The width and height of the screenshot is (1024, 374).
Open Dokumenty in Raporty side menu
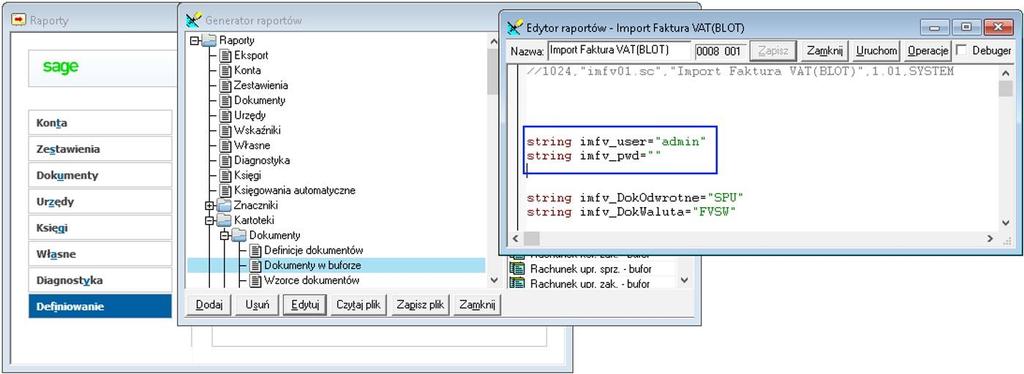[100, 175]
